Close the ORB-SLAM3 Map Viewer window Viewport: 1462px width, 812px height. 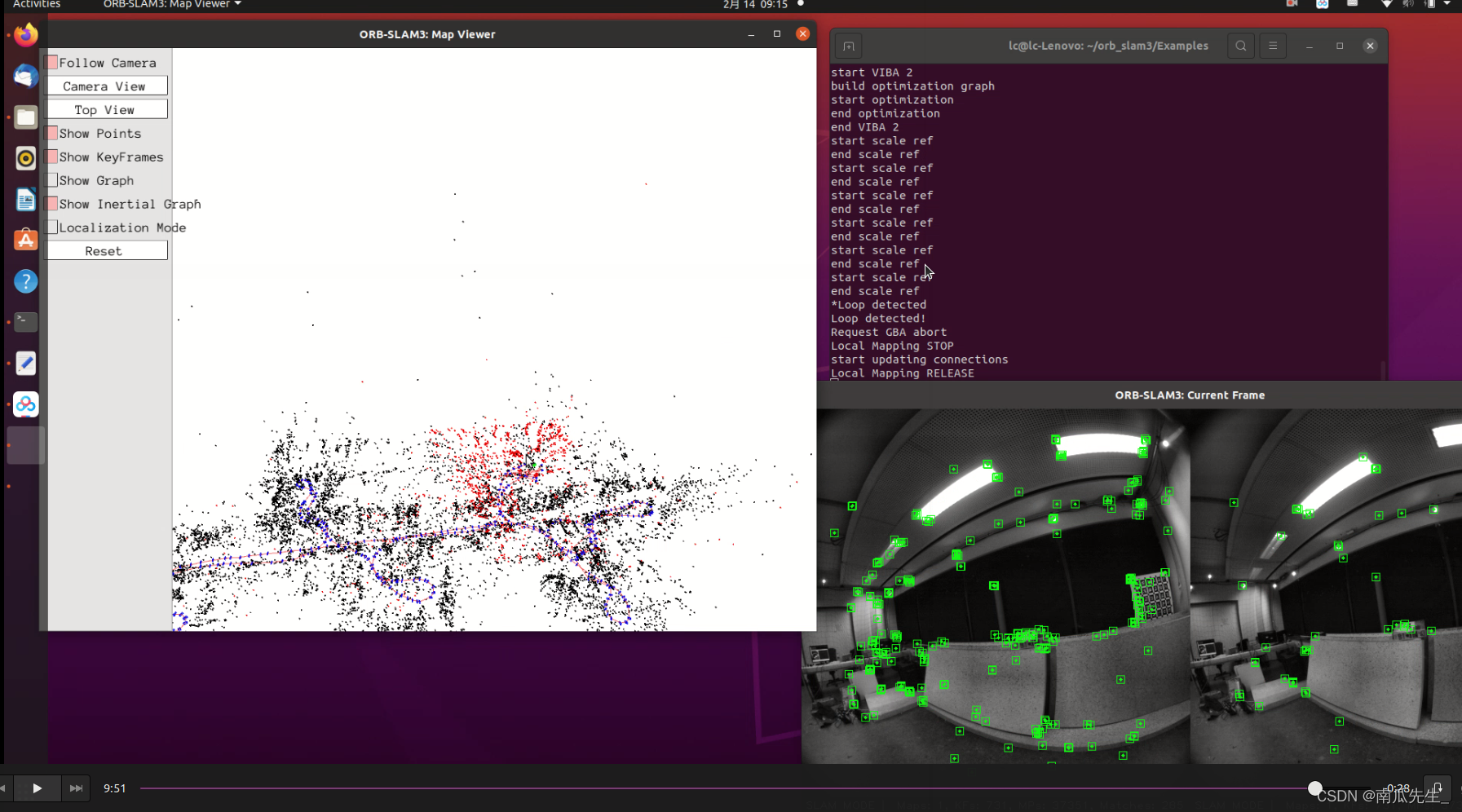tap(802, 33)
